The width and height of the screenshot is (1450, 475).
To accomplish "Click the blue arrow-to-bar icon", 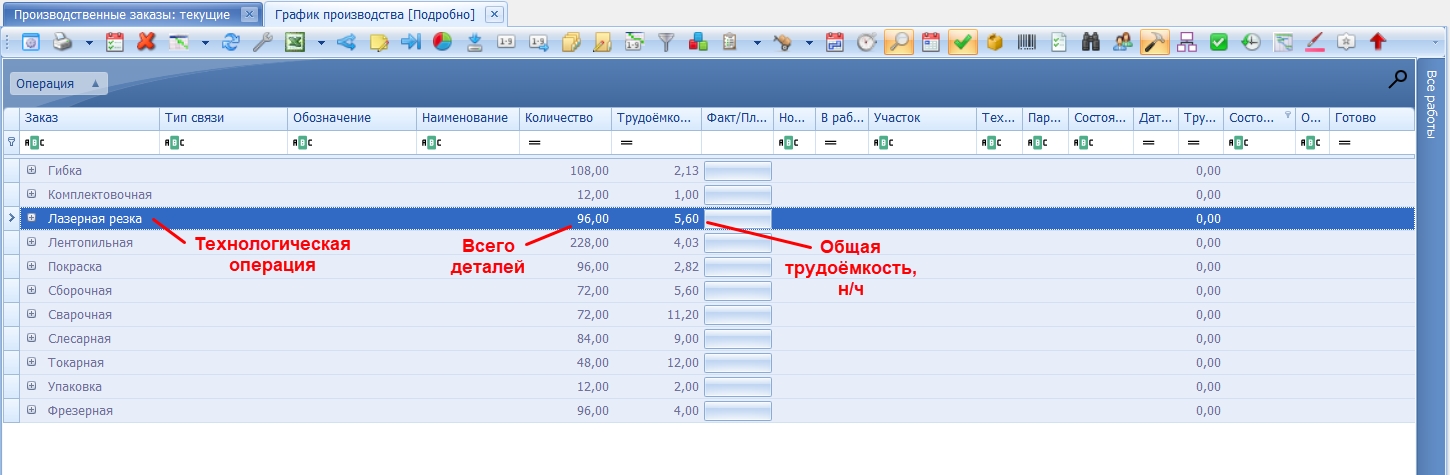I will pos(411,42).
